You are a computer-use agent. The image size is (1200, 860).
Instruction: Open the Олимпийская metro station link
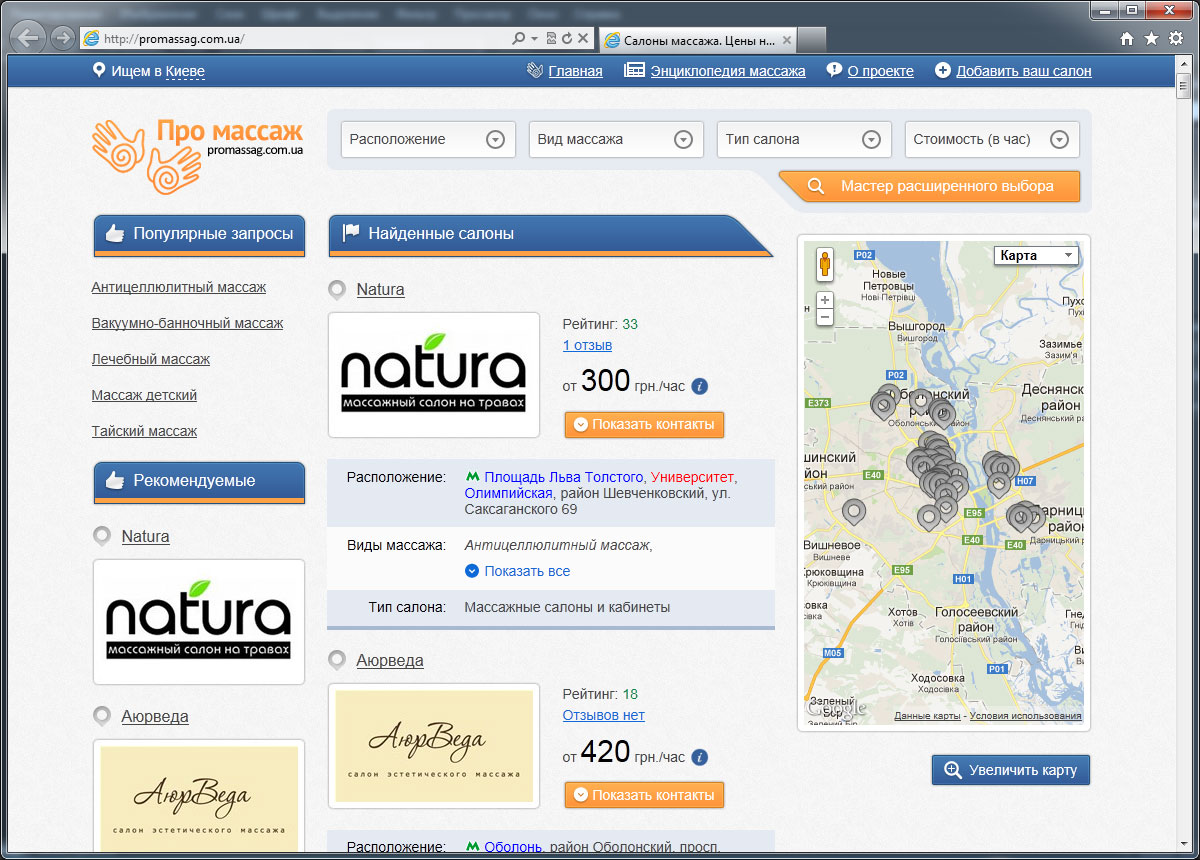tap(509, 493)
